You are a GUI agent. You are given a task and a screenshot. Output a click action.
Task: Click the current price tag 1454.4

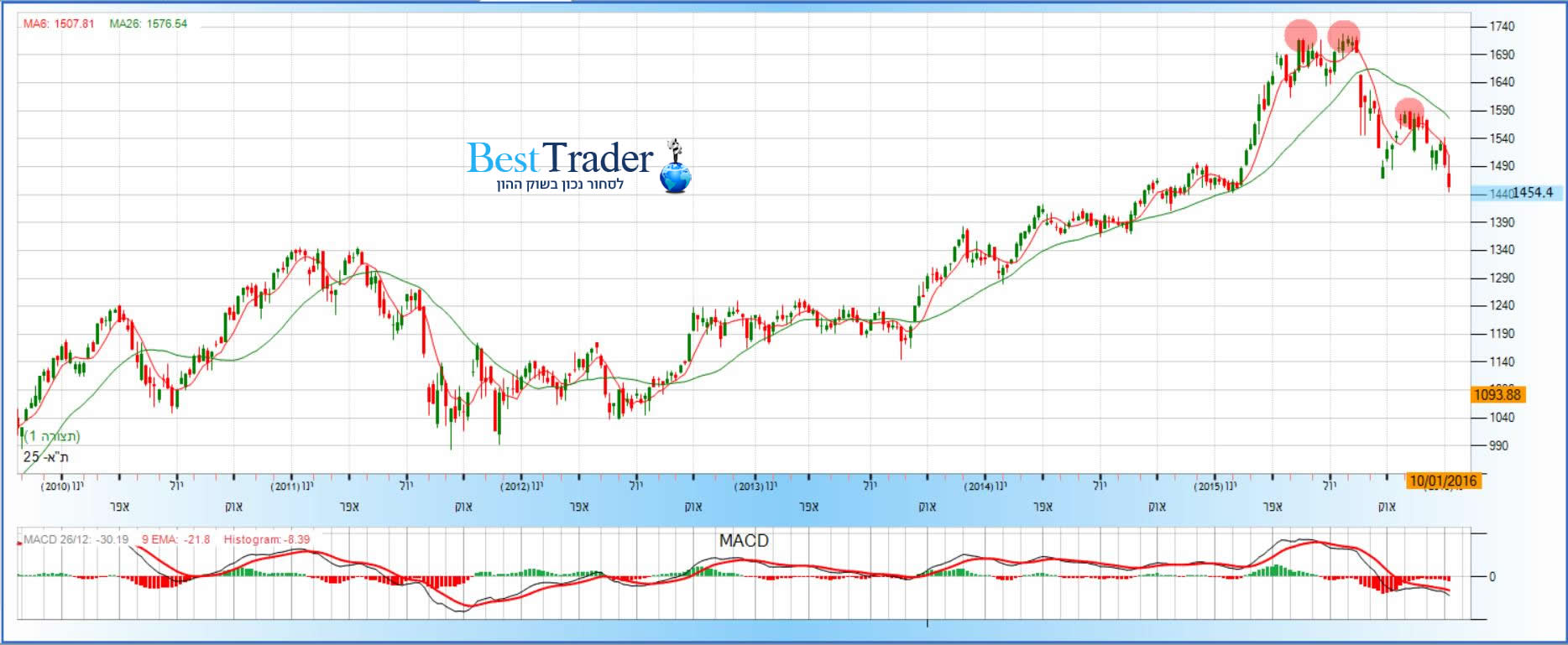click(1532, 193)
